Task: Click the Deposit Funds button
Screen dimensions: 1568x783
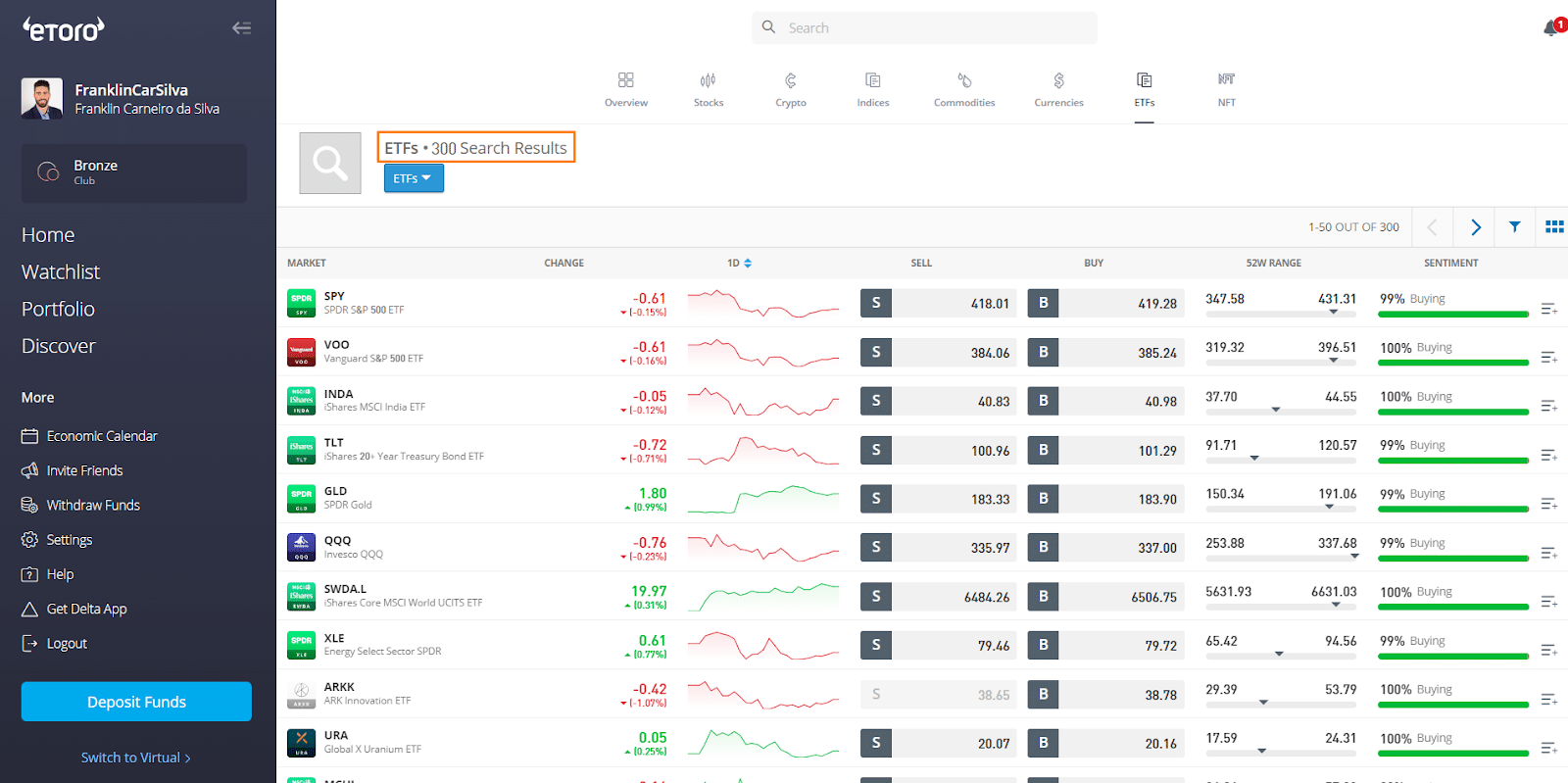Action: click(136, 702)
